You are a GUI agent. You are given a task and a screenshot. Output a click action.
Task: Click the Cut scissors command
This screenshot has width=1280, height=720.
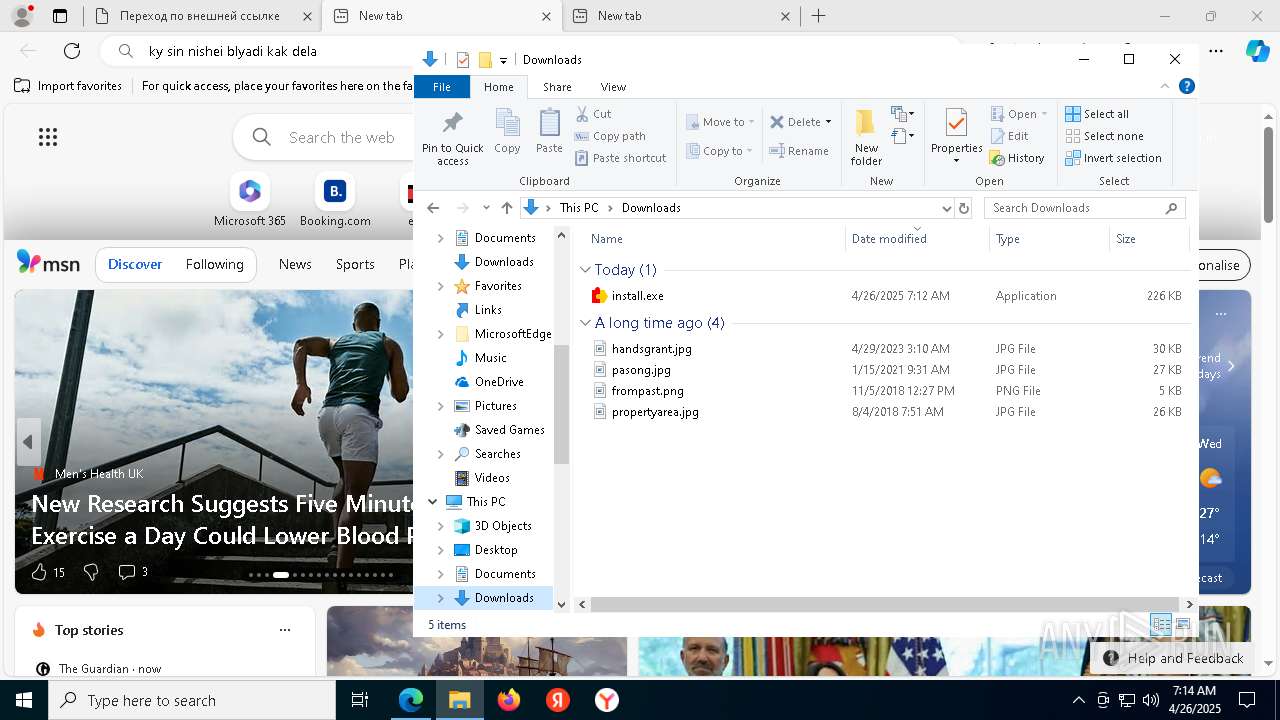point(594,114)
